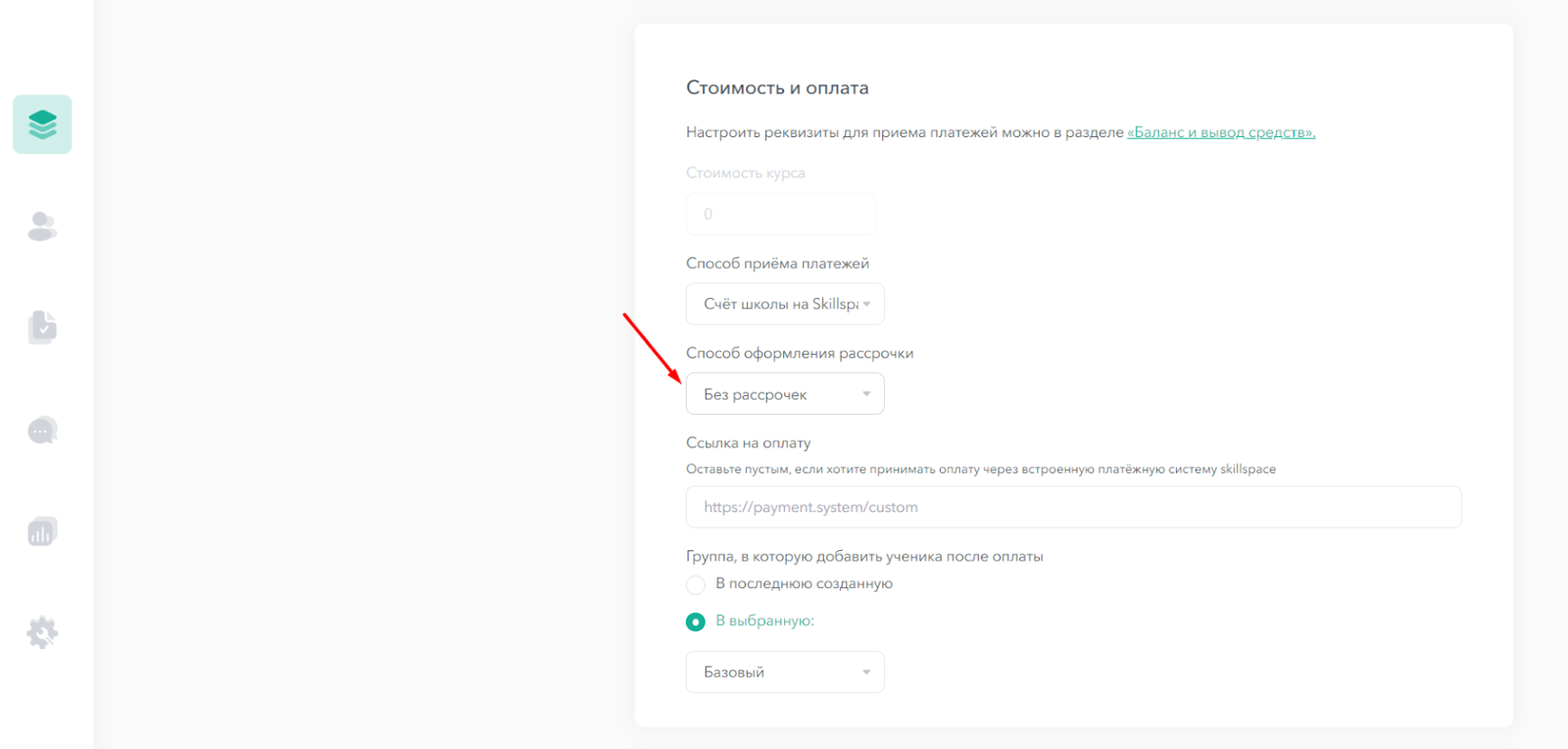The width and height of the screenshot is (1568, 749).
Task: Click the 'Стоимость и оплата' section heading
Action: click(x=777, y=87)
